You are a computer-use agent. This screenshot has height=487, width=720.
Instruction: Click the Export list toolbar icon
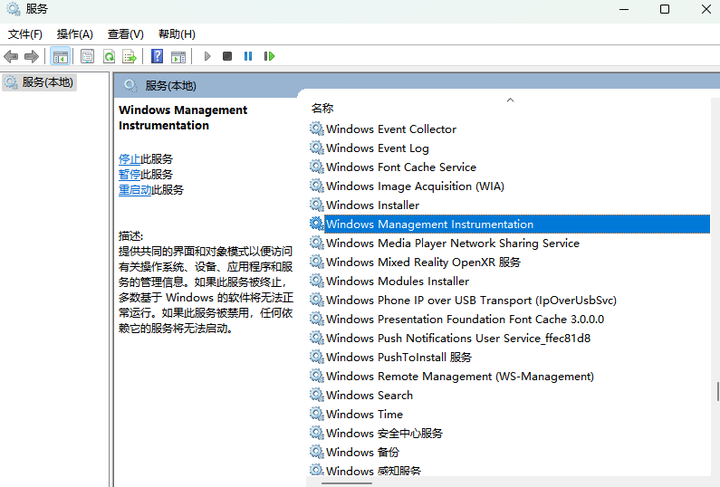tap(129, 56)
